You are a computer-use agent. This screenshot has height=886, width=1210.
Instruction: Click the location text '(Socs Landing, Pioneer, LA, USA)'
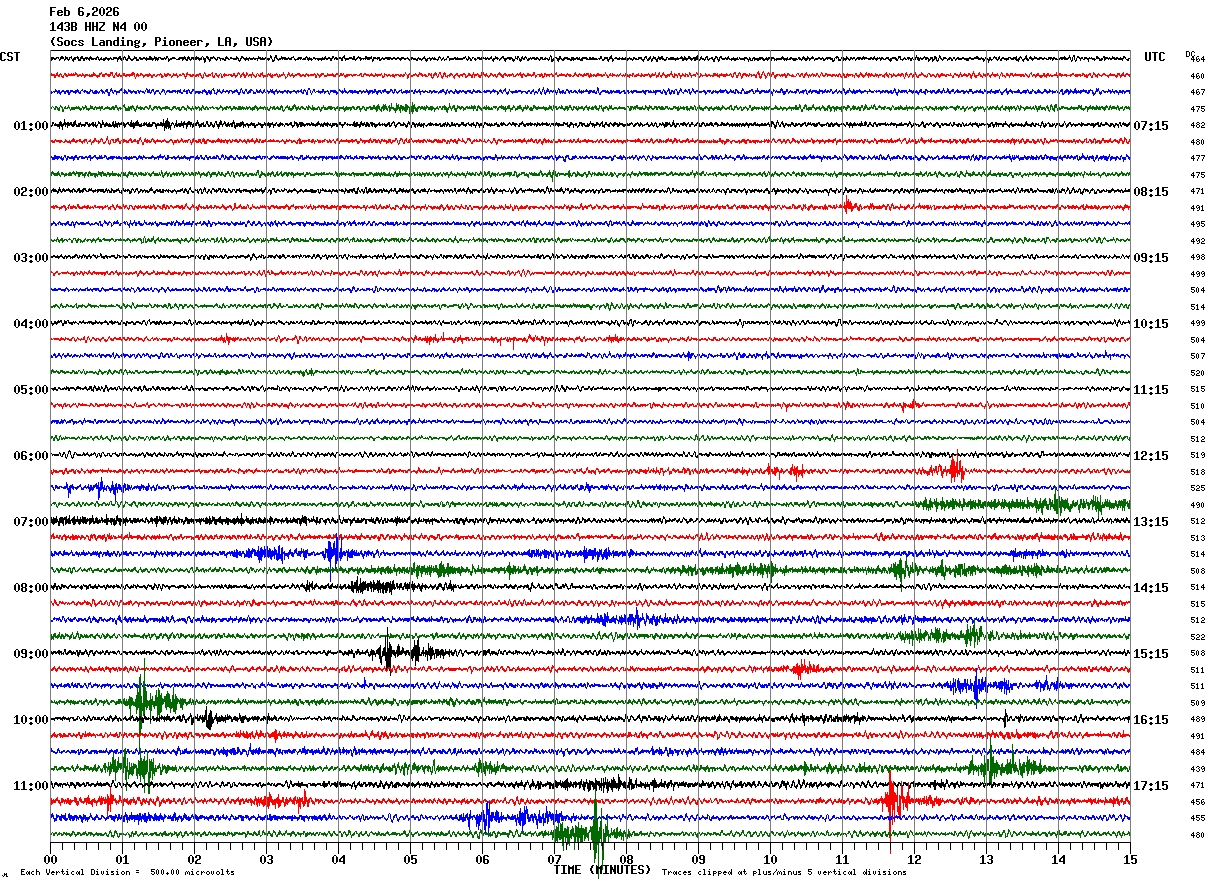tap(161, 42)
